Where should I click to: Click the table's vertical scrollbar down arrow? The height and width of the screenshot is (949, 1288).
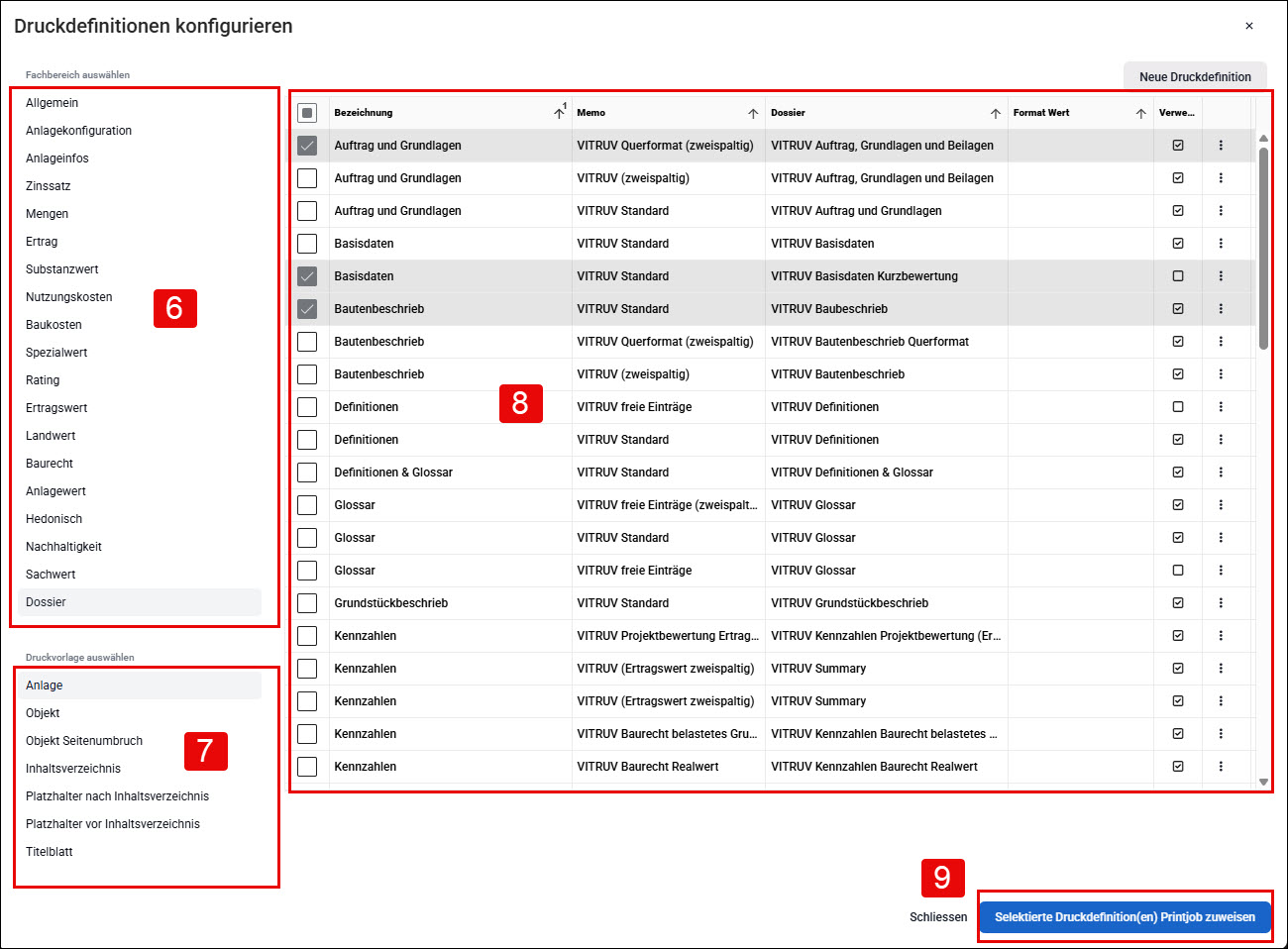1263,782
